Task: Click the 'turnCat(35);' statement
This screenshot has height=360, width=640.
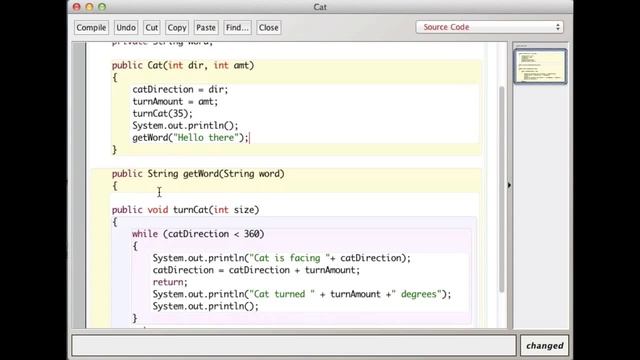Action: point(162,113)
